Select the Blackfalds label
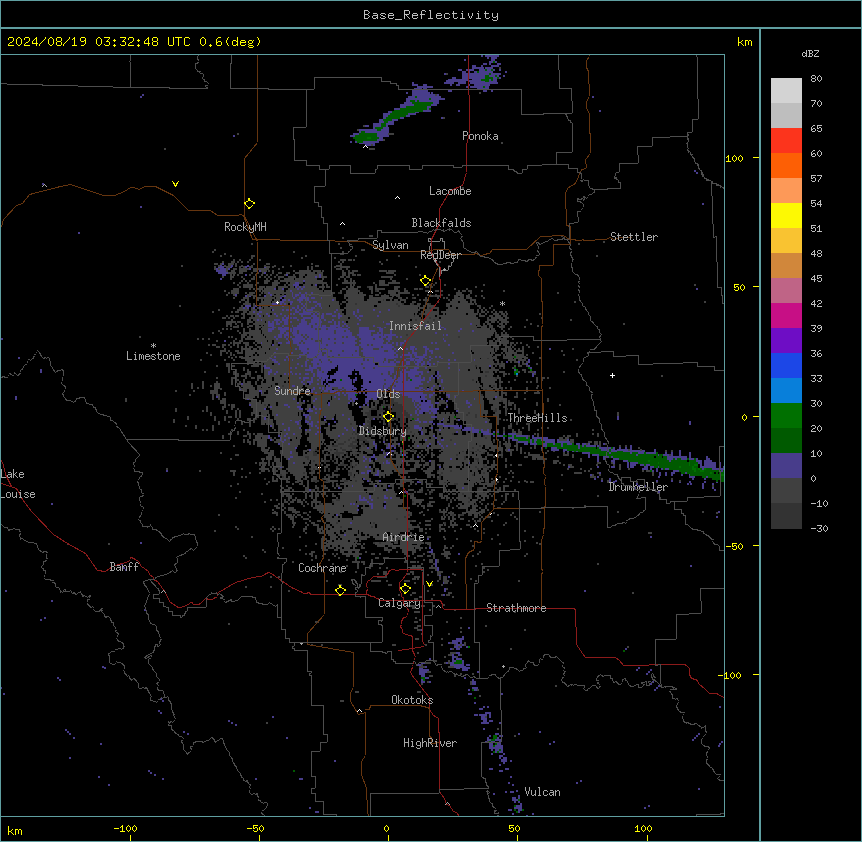 (x=441, y=223)
